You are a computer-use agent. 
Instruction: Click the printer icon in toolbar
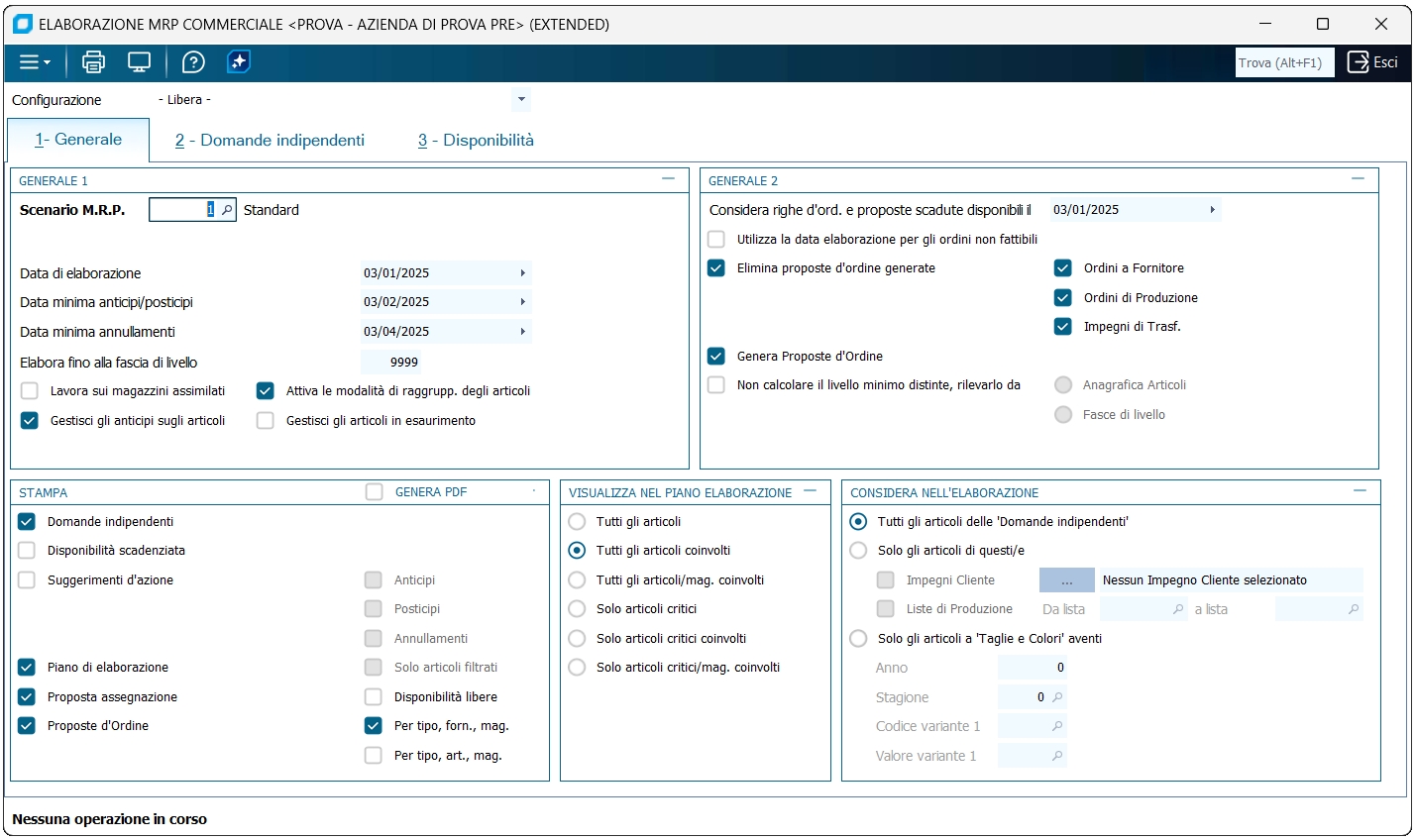(x=93, y=62)
